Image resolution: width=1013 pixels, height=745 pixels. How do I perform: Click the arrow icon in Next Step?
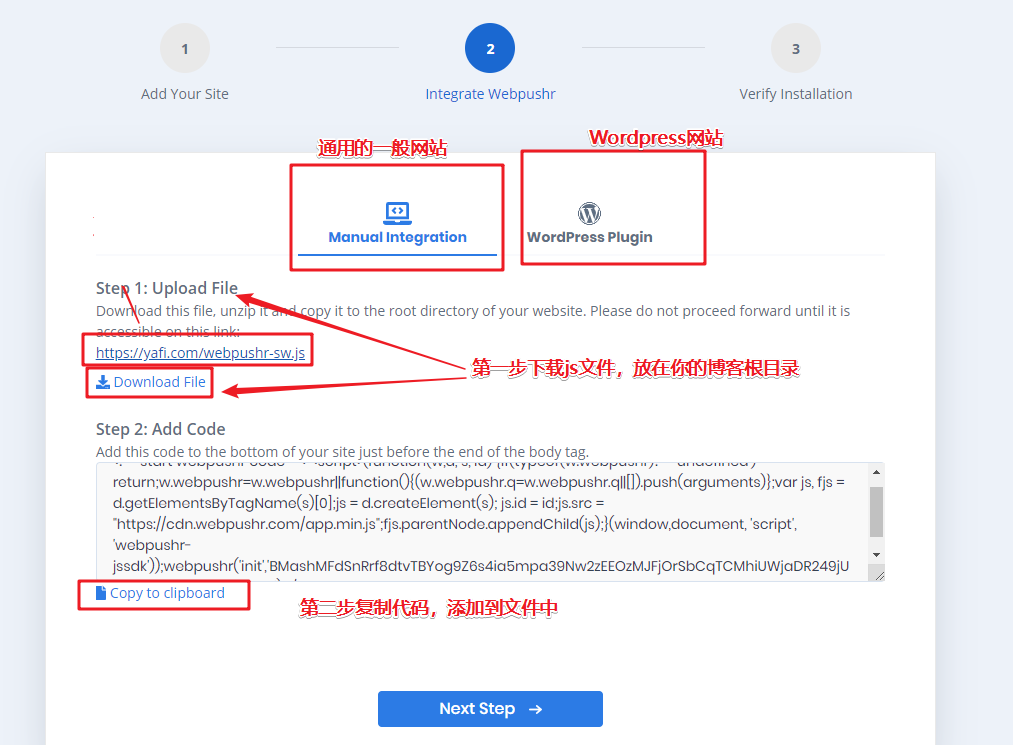coord(535,709)
